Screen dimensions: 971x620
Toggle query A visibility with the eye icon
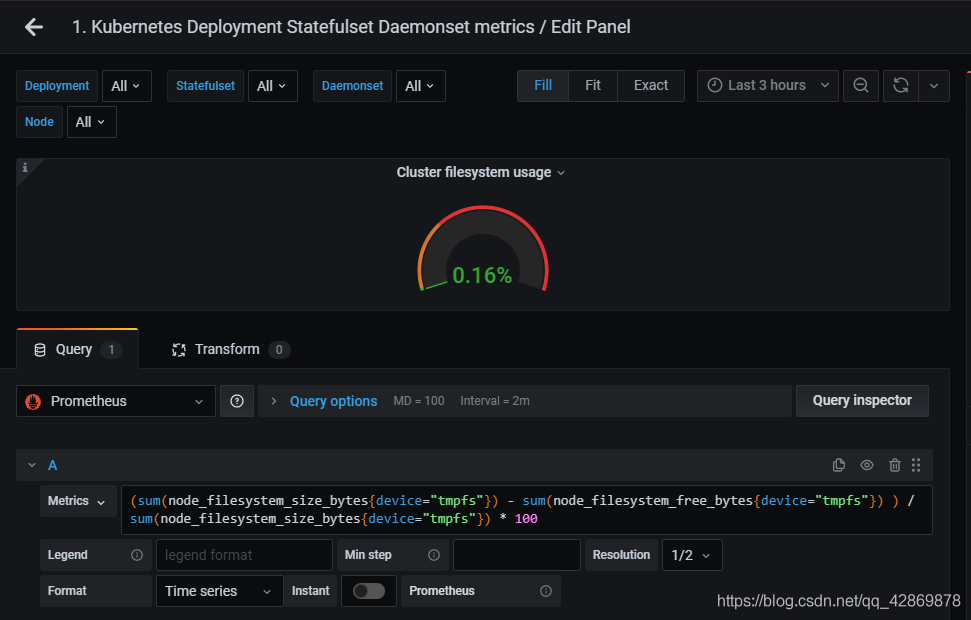867,465
